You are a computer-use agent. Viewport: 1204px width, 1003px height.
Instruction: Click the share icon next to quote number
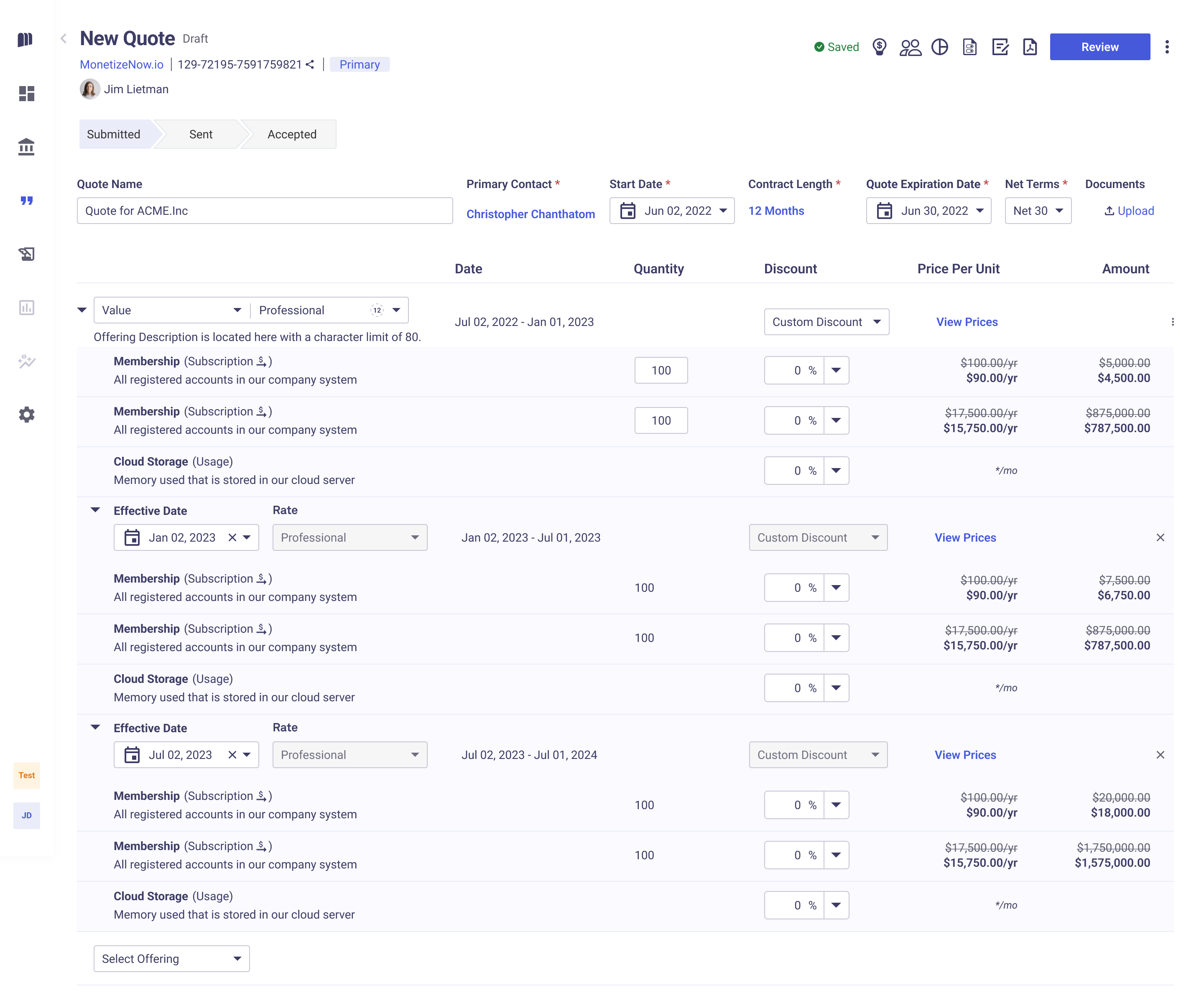coord(310,64)
